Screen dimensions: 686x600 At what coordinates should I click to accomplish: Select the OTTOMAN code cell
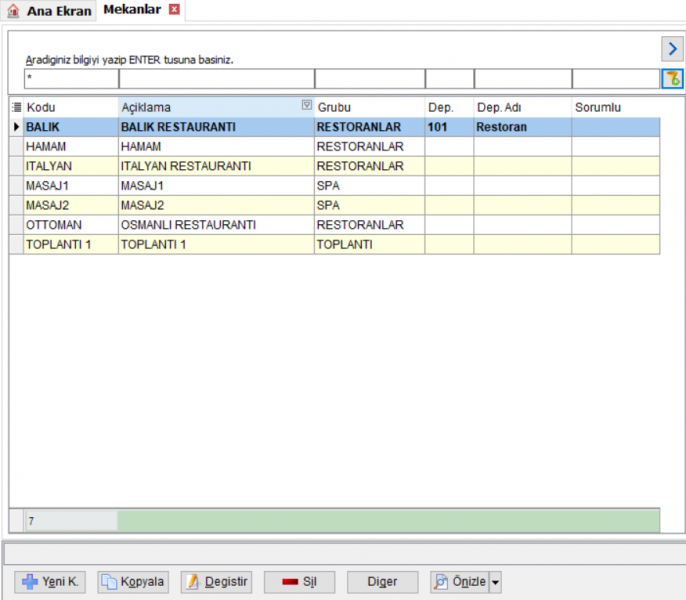(x=71, y=225)
